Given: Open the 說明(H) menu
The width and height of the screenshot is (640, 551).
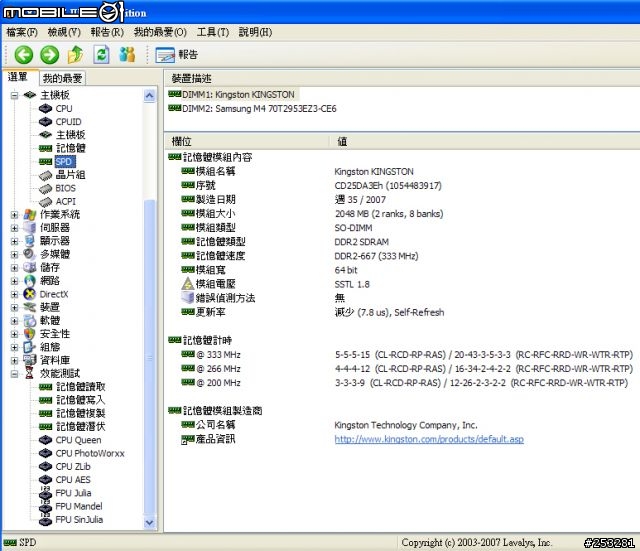Looking at the screenshot, I should click(x=255, y=32).
